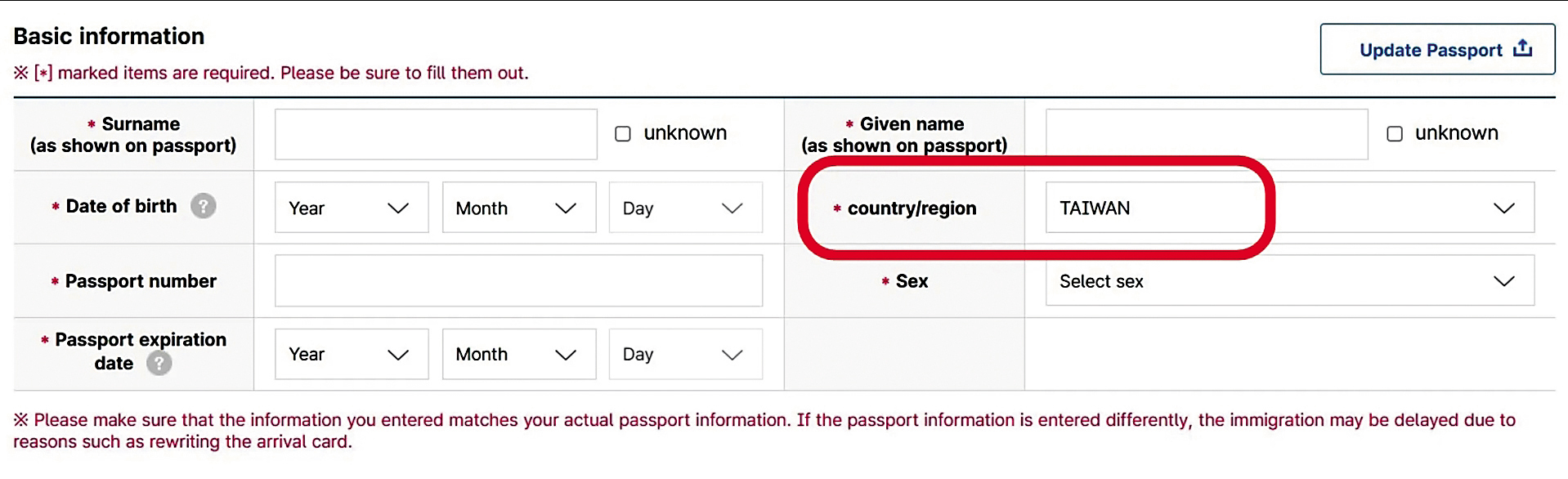This screenshot has height=479, width=1568.
Task: Click the Given name input field
Action: pyautogui.click(x=1206, y=134)
